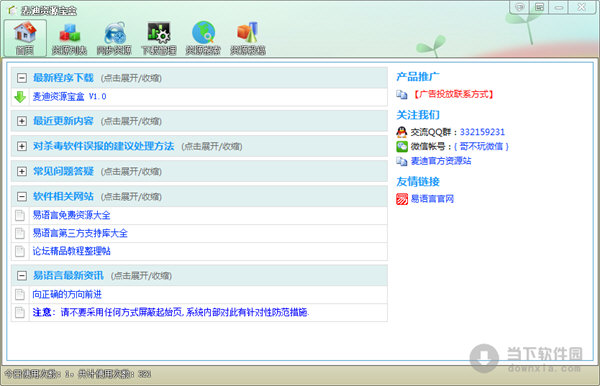The image size is (600, 386).
Task: Click the document icon beside 易语言第三方支持库大全
Action: click(x=20, y=233)
